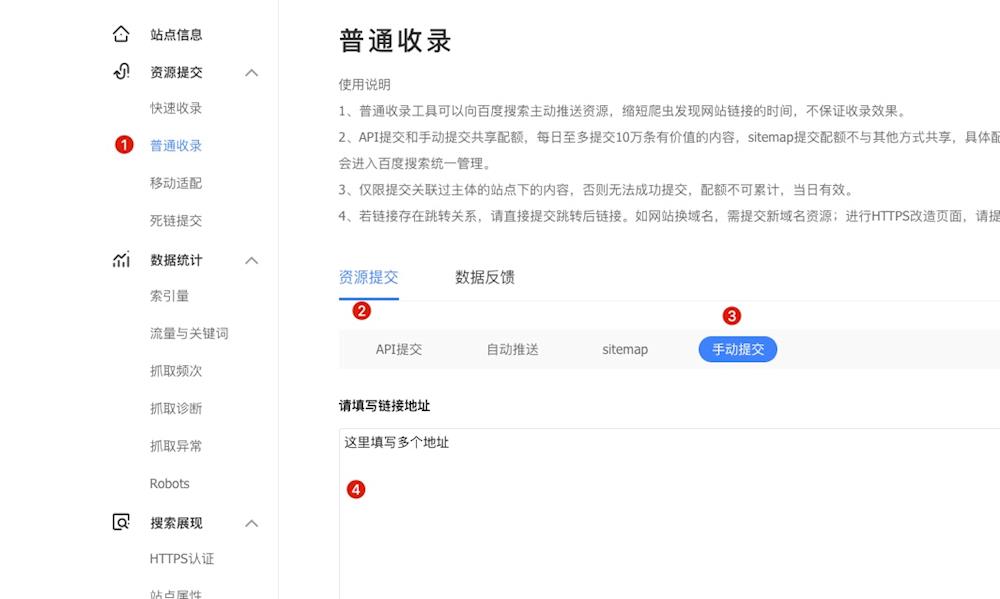Viewport: 1000px width, 599px height.
Task: Select 普通收录 in the sidebar
Action: tap(176, 146)
